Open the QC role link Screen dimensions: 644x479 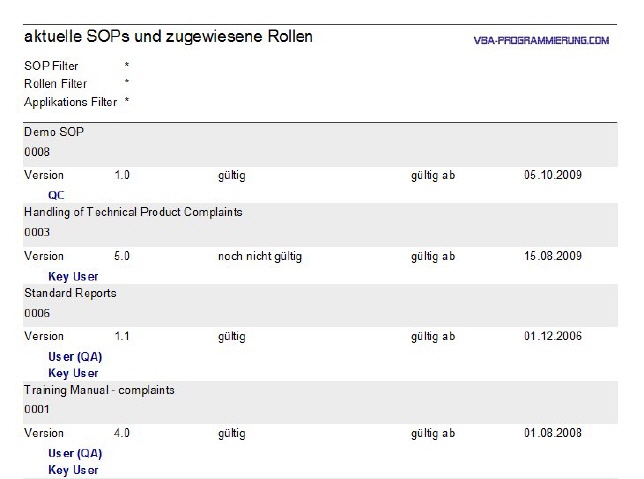pos(56,195)
